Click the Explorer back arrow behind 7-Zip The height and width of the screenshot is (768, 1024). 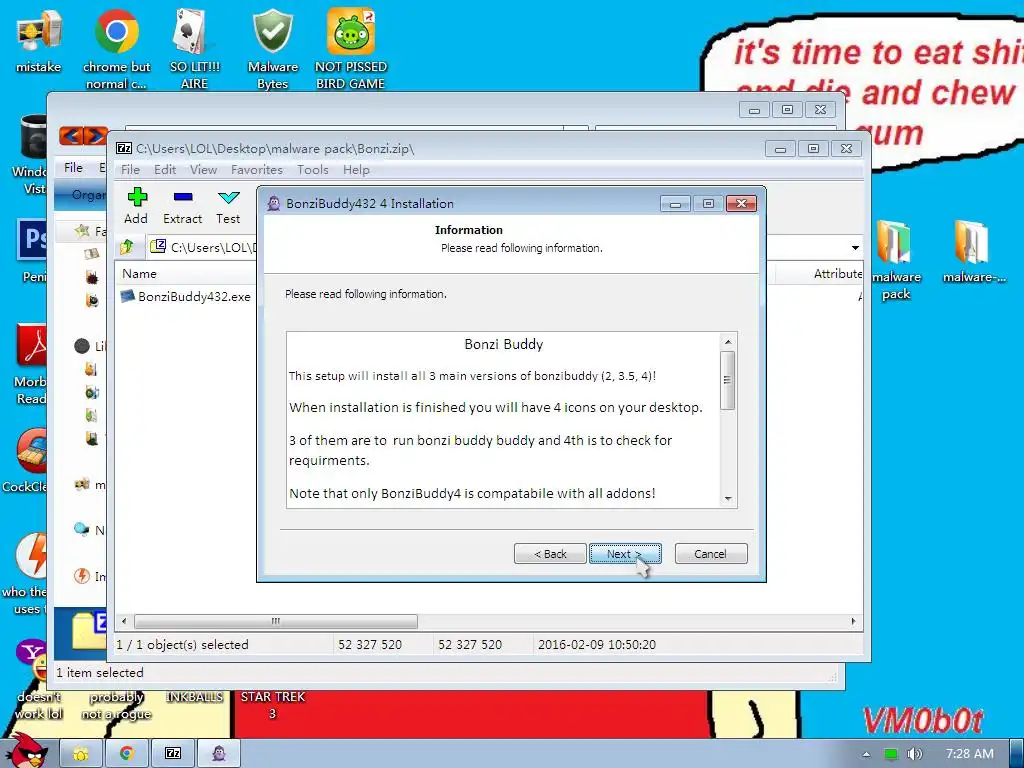coord(72,136)
